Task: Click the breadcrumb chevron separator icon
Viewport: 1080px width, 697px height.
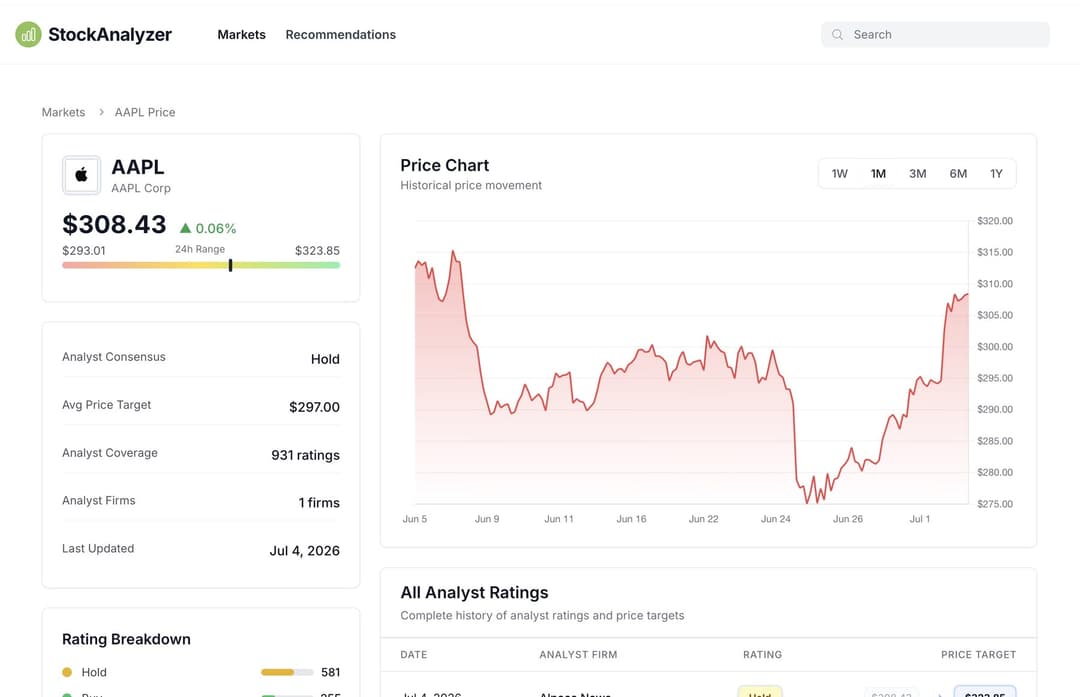Action: point(101,112)
